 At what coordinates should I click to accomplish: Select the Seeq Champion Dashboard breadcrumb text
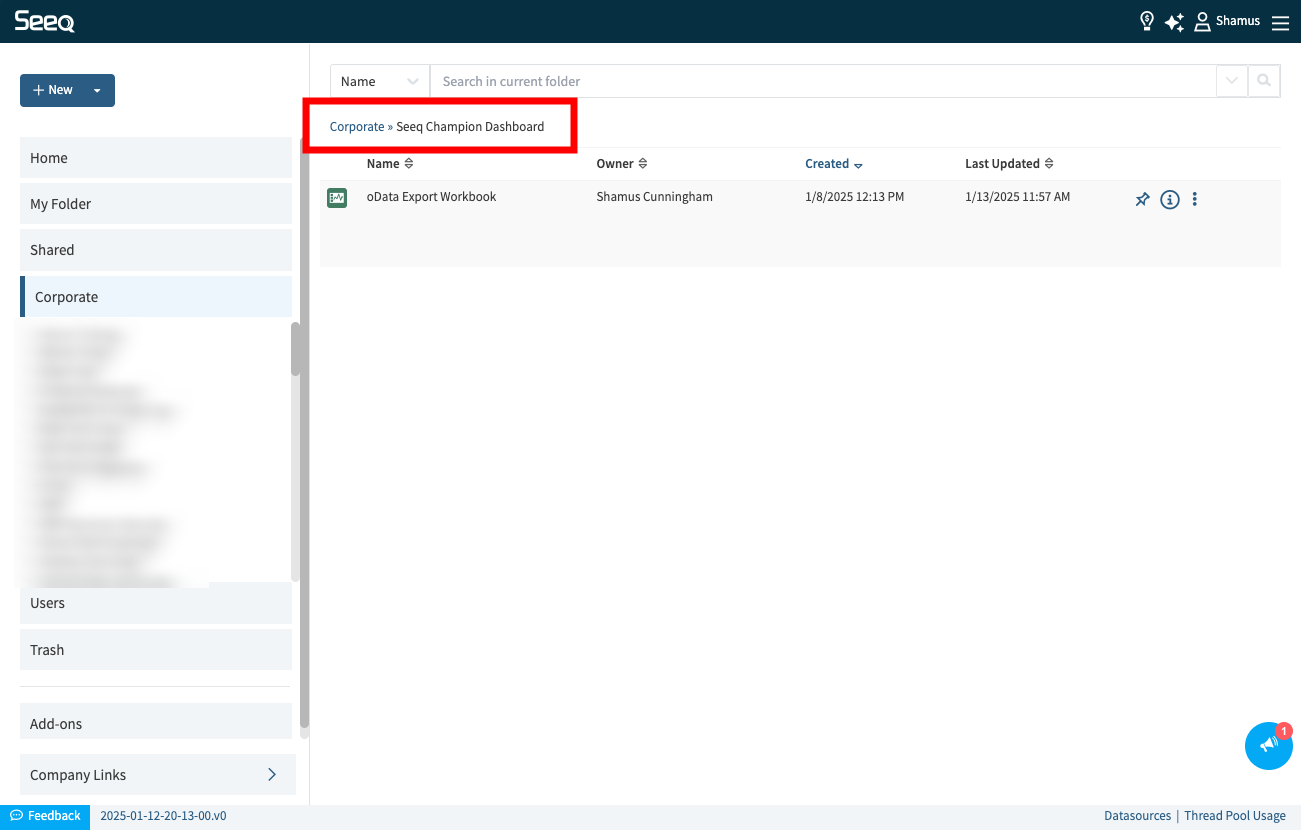pyautogui.click(x=470, y=127)
